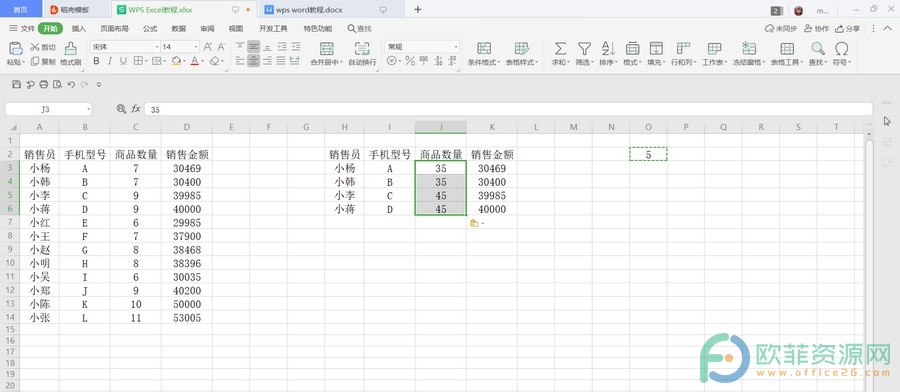The image size is (900, 392).
Task: Click the undo arrow in quick access bar
Action: coord(71,84)
